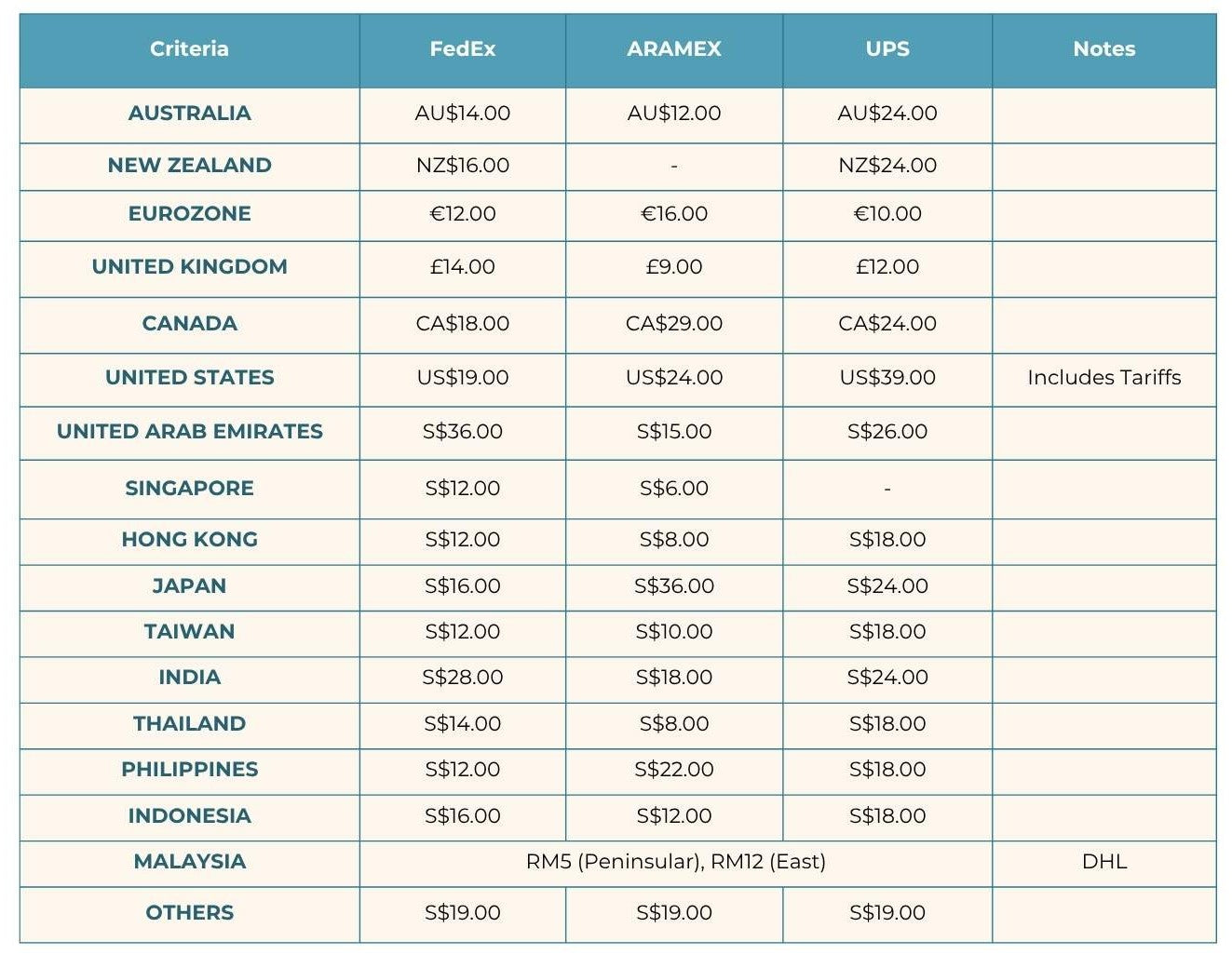The width and height of the screenshot is (1232, 968).
Task: Click the MALAYSIA Peninsular and East rate cell
Action: (x=675, y=862)
